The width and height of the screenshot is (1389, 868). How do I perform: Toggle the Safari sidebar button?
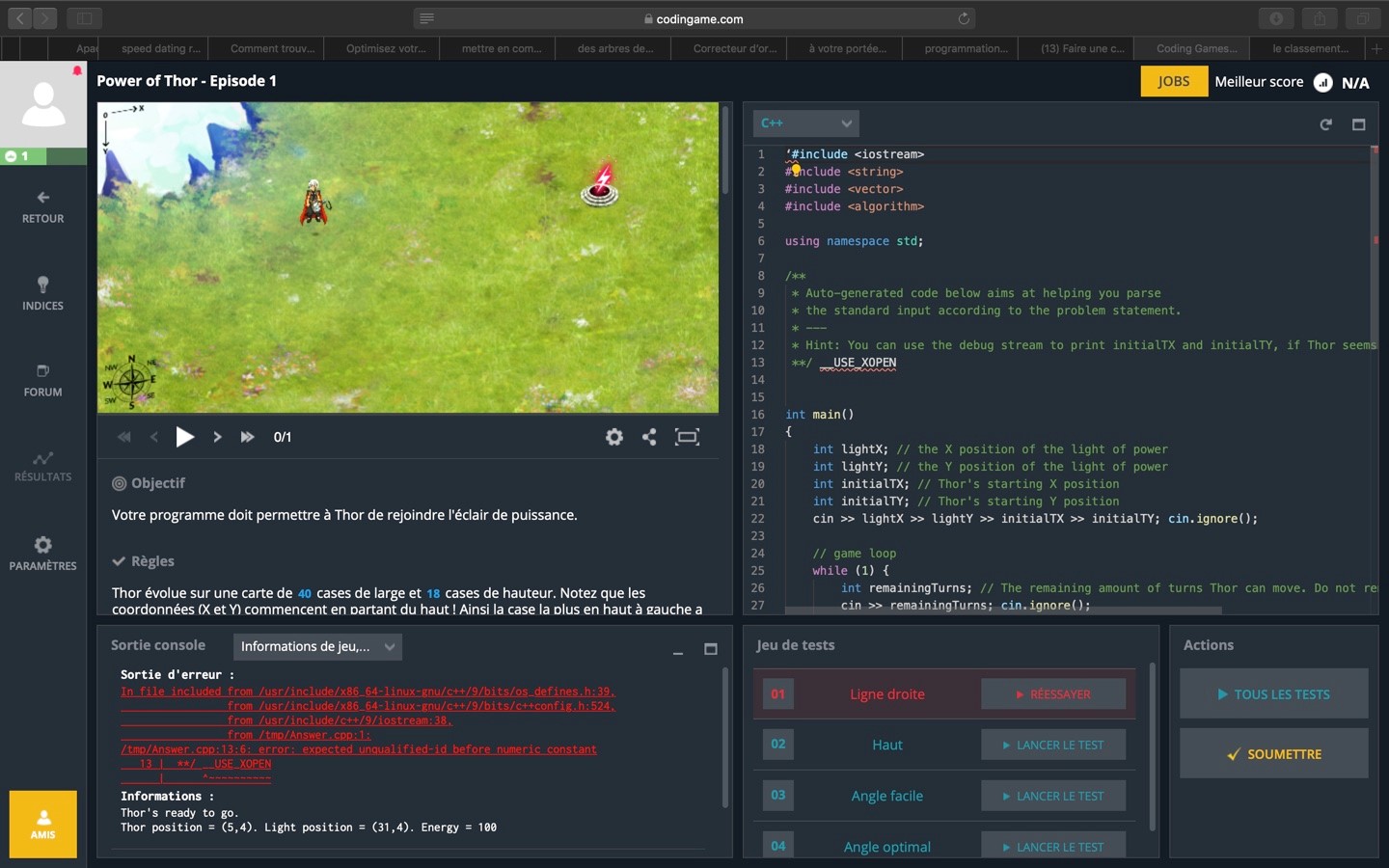tap(85, 18)
